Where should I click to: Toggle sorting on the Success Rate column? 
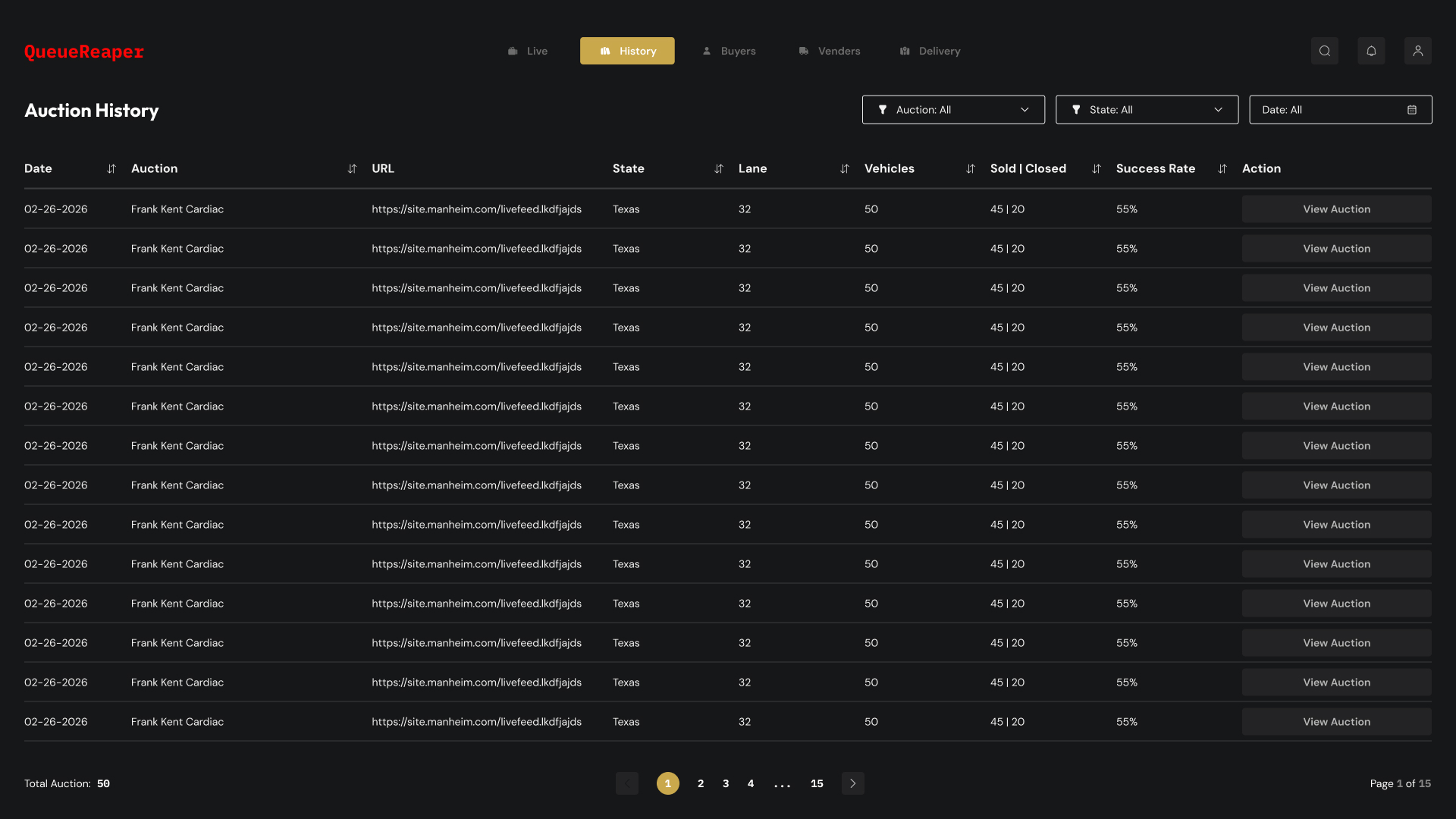pyautogui.click(x=1222, y=168)
